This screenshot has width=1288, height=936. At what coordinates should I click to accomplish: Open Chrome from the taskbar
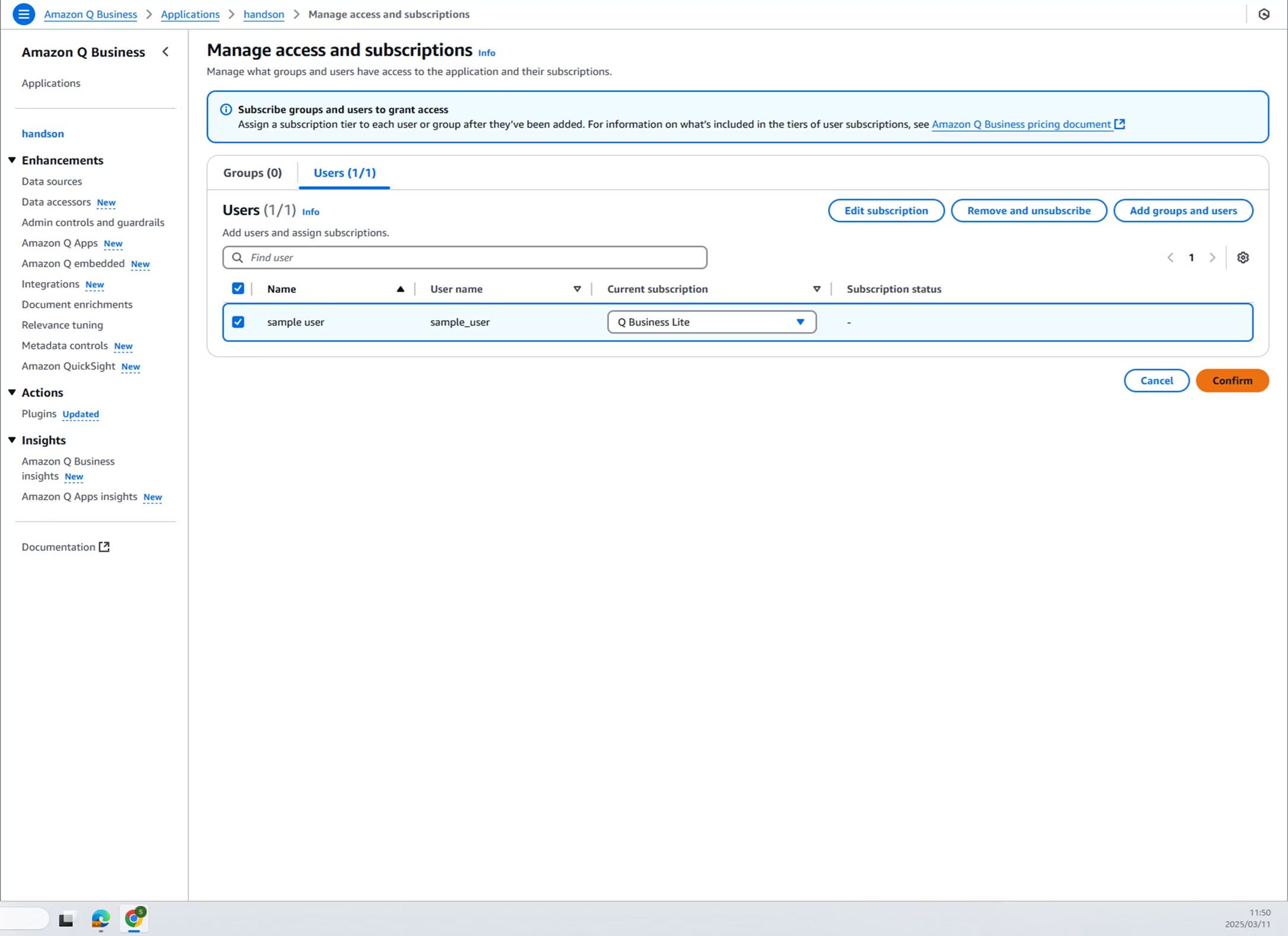coord(134,918)
